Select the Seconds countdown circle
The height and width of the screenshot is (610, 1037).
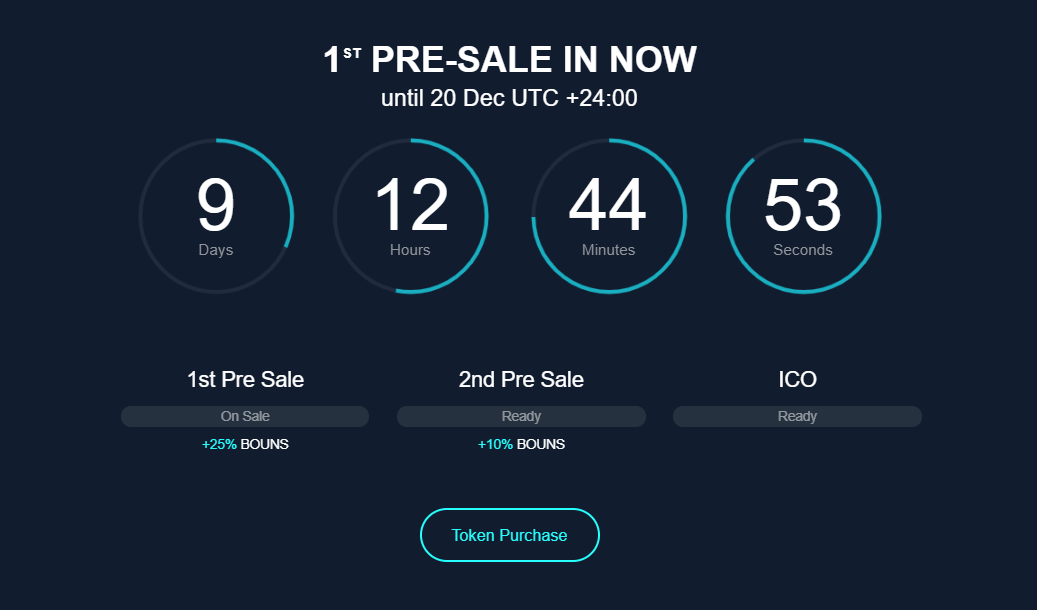click(x=804, y=216)
